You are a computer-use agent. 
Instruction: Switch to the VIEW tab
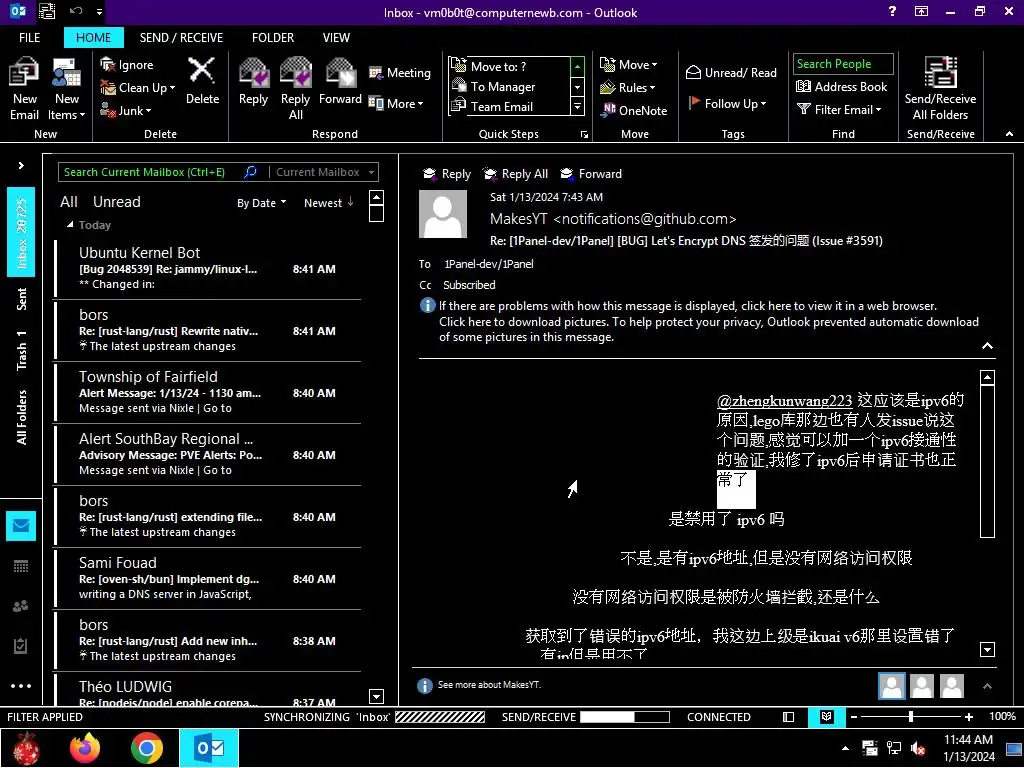(336, 37)
